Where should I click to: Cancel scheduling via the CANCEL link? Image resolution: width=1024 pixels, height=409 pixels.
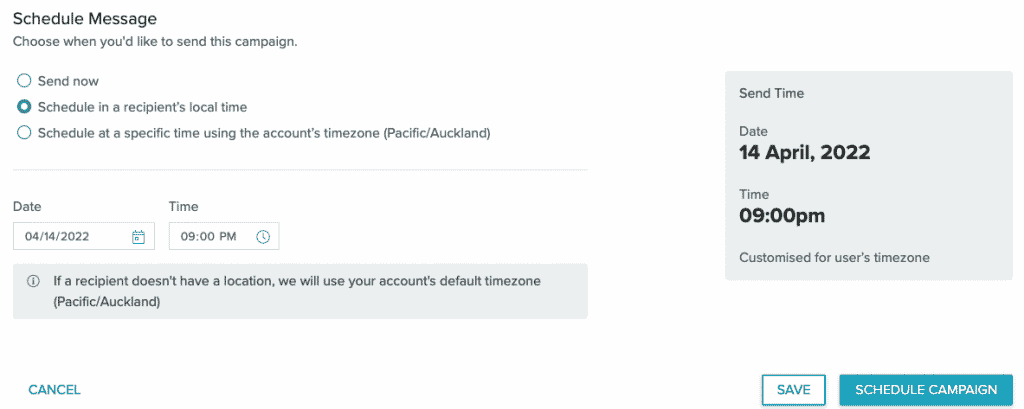point(54,390)
